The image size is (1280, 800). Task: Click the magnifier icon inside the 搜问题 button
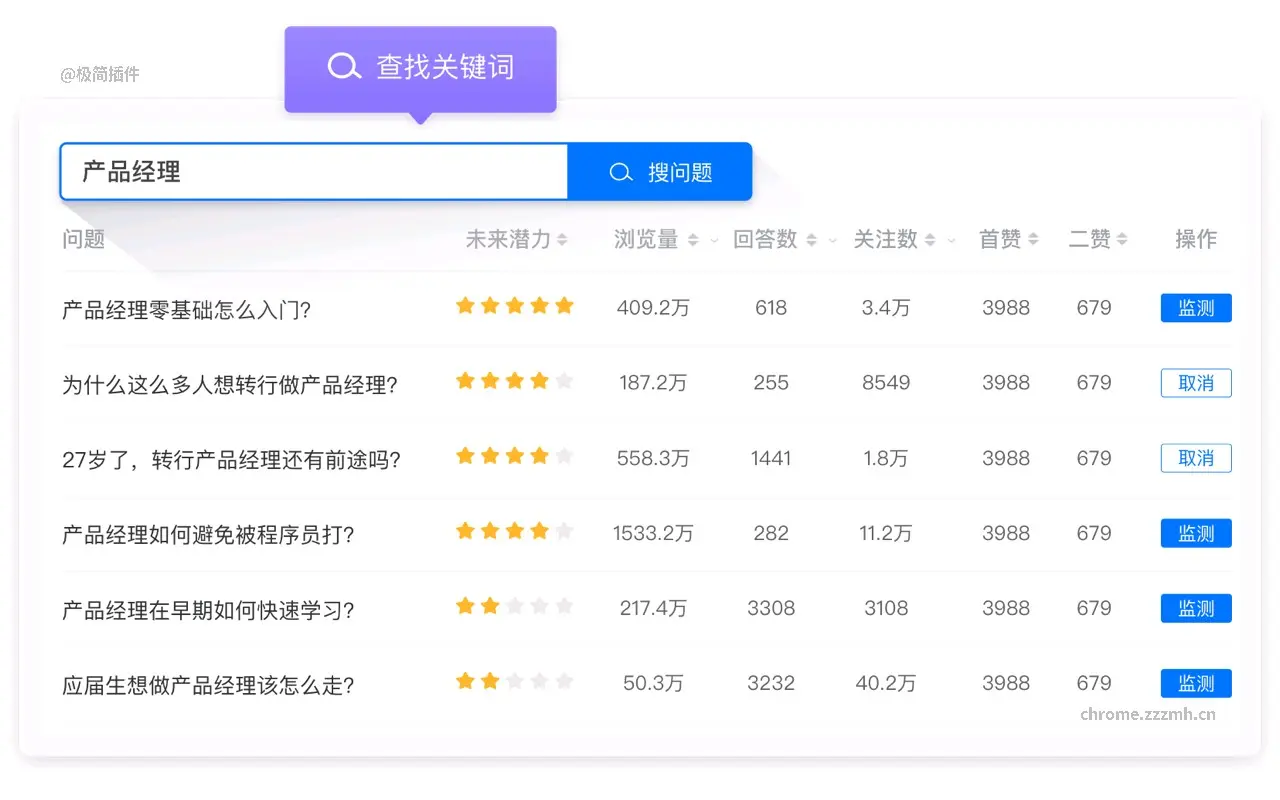pos(622,171)
